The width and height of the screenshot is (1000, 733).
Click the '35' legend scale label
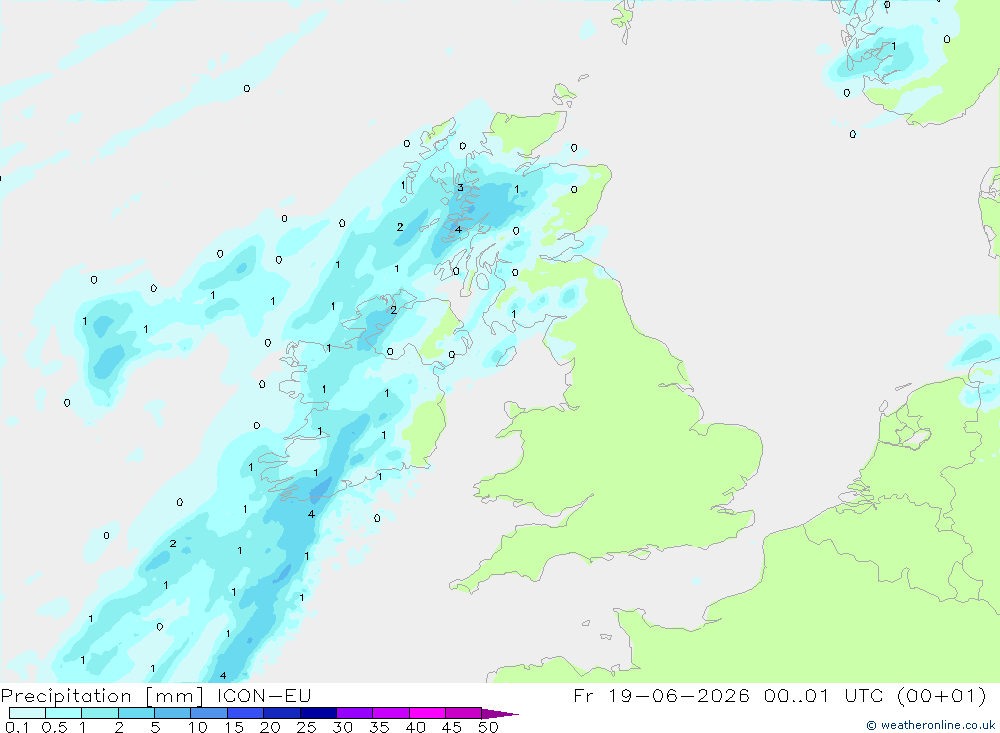click(379, 727)
